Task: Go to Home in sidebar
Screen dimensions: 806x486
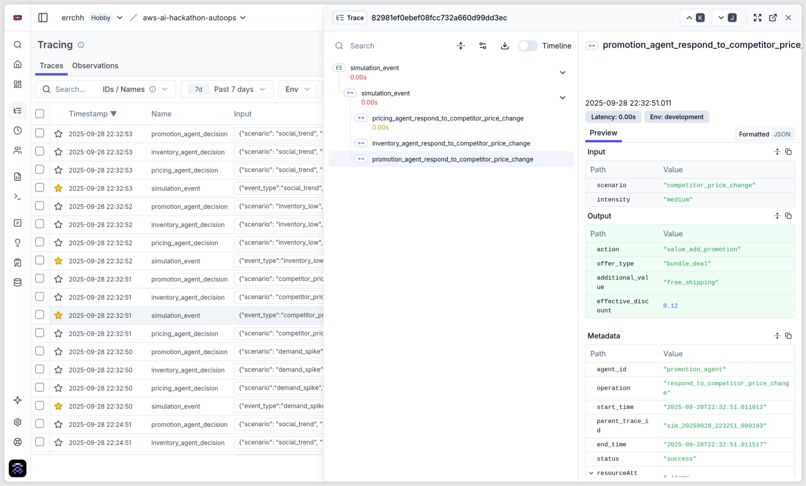Action: tap(17, 64)
